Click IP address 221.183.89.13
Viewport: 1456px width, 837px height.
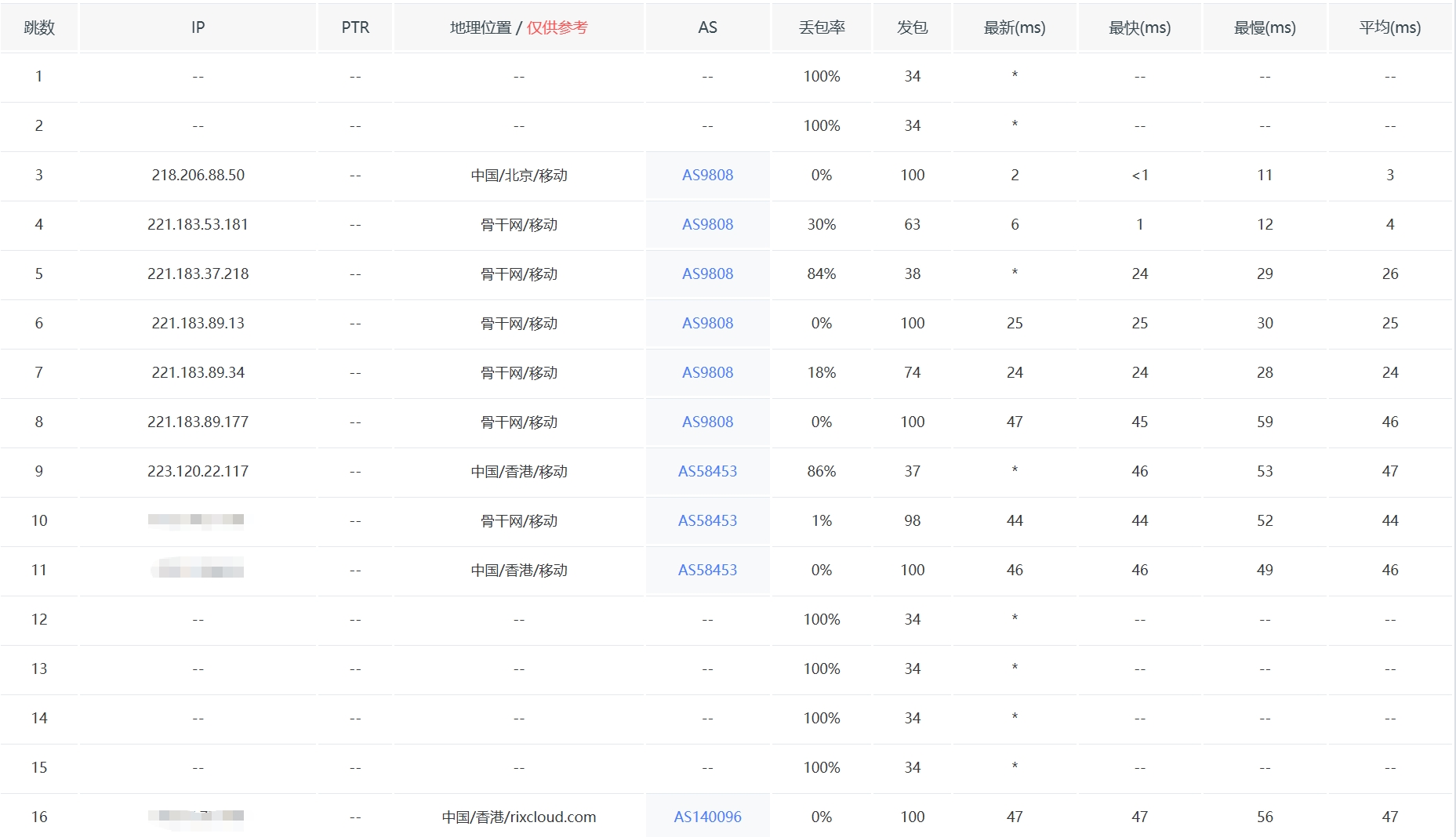click(198, 323)
